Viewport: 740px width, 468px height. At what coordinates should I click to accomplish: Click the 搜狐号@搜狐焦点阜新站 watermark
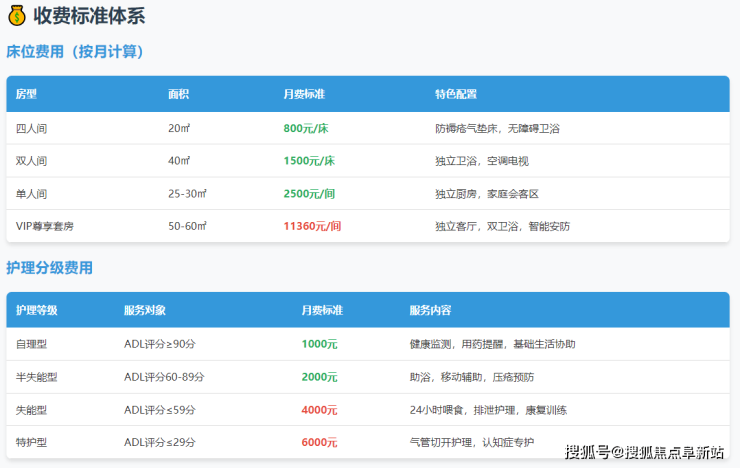click(644, 452)
